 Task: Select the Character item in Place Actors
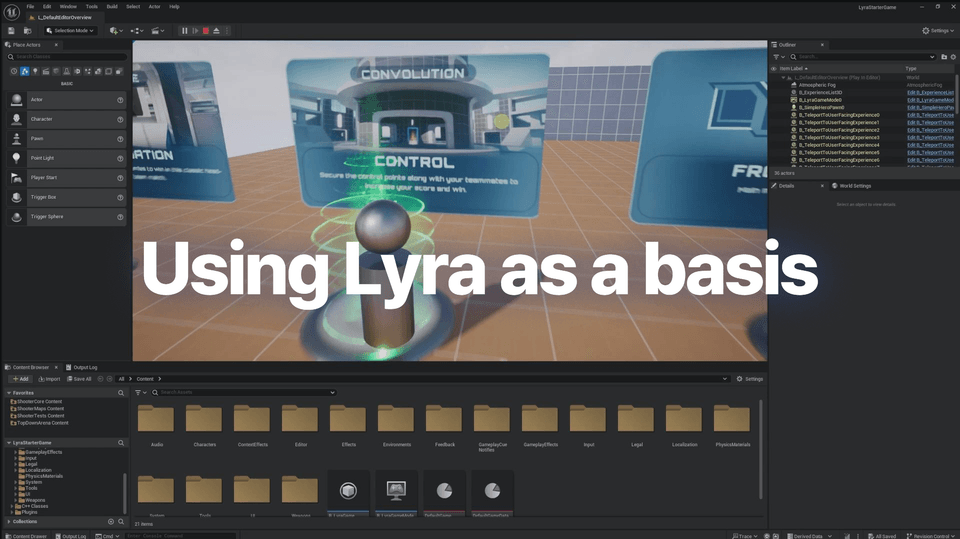pos(66,119)
